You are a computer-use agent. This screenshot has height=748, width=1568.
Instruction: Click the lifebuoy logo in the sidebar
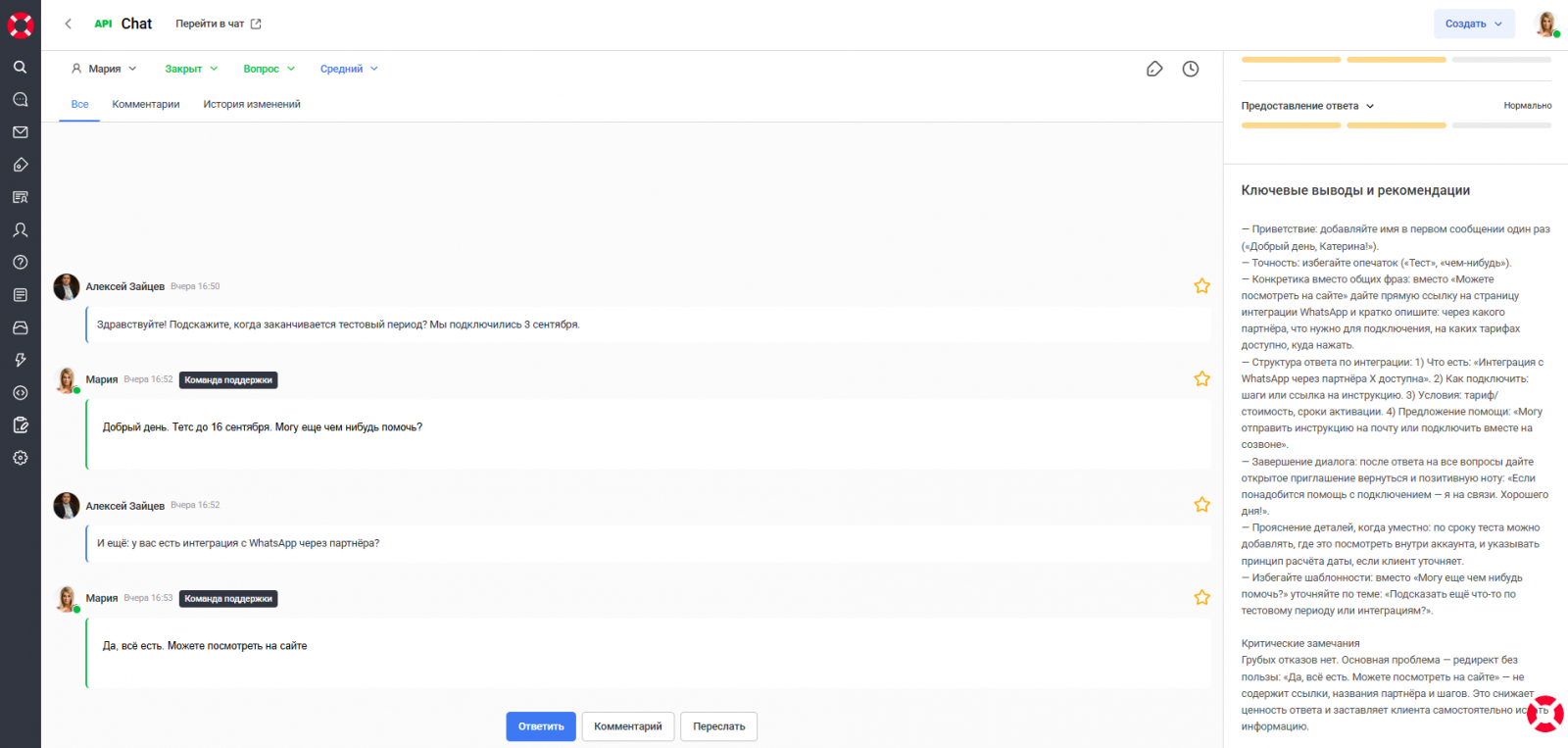click(x=21, y=25)
